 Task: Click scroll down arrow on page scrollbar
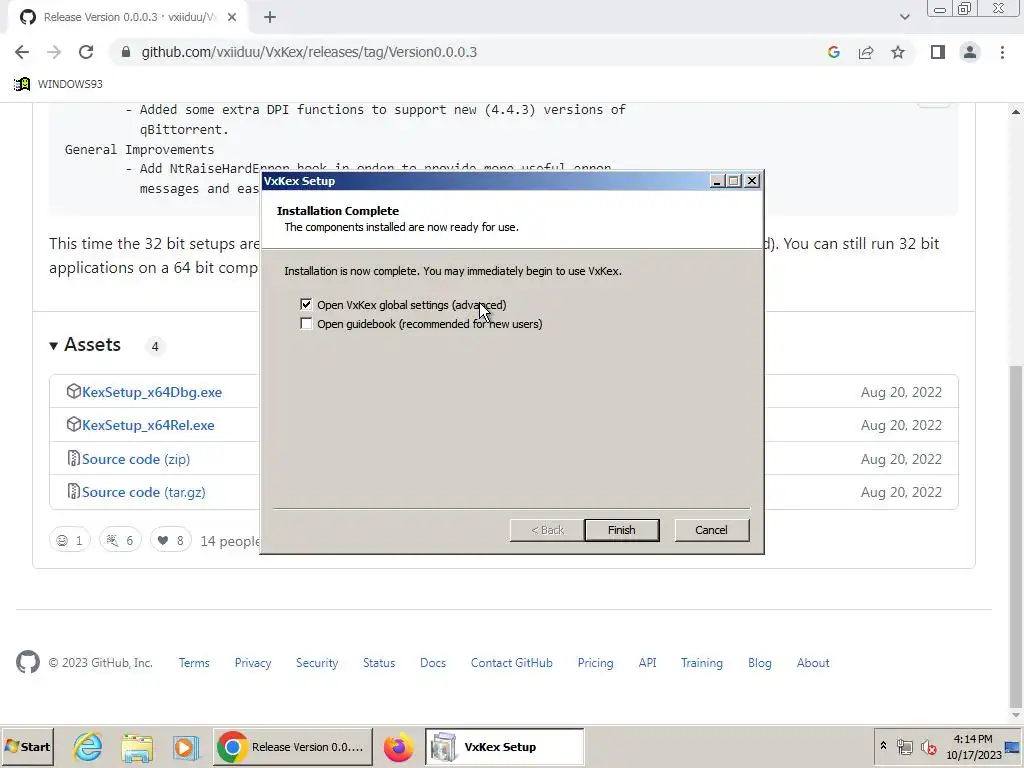coord(1016,714)
